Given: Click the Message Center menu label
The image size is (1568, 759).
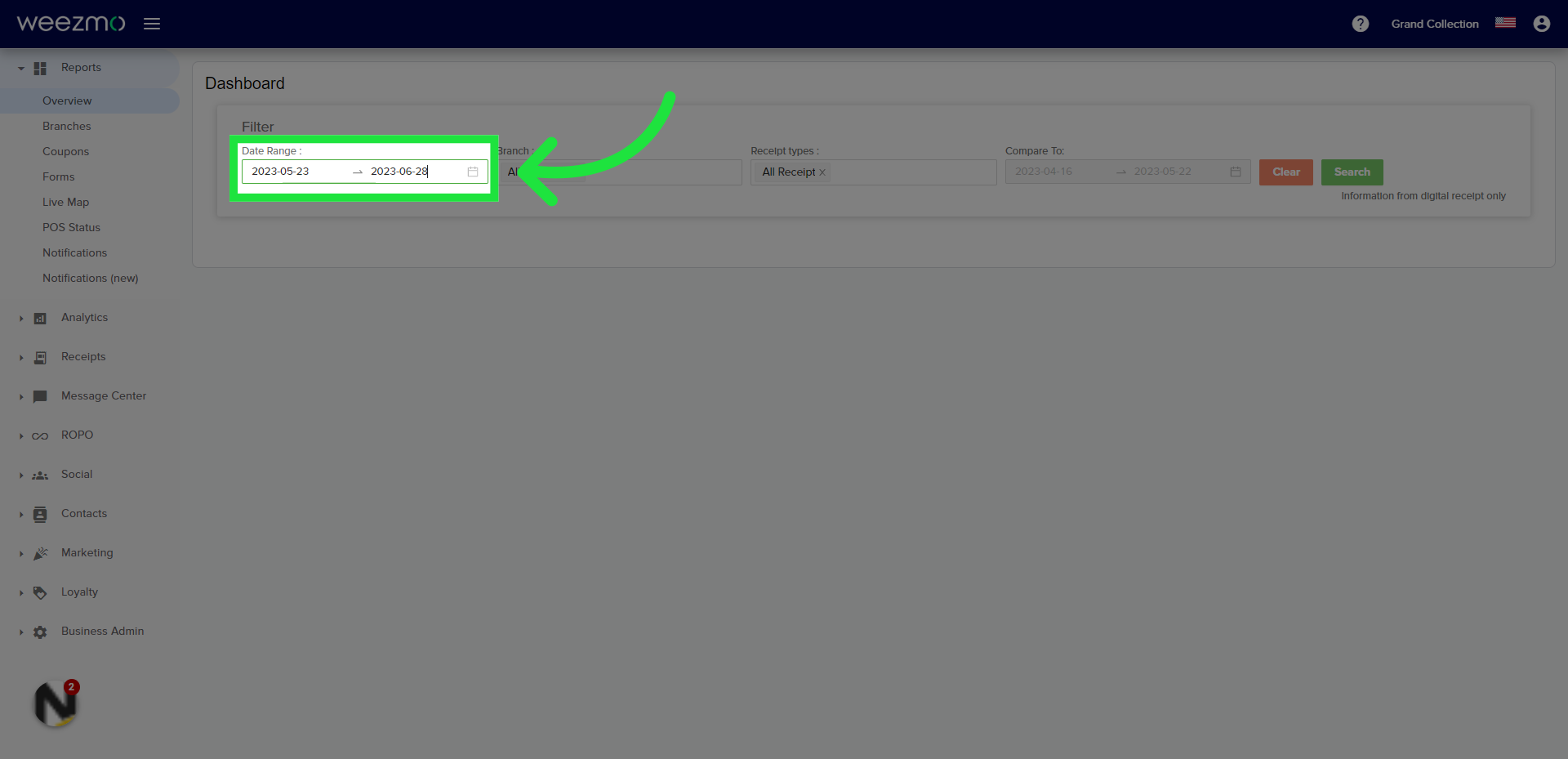Looking at the screenshot, I should [104, 396].
